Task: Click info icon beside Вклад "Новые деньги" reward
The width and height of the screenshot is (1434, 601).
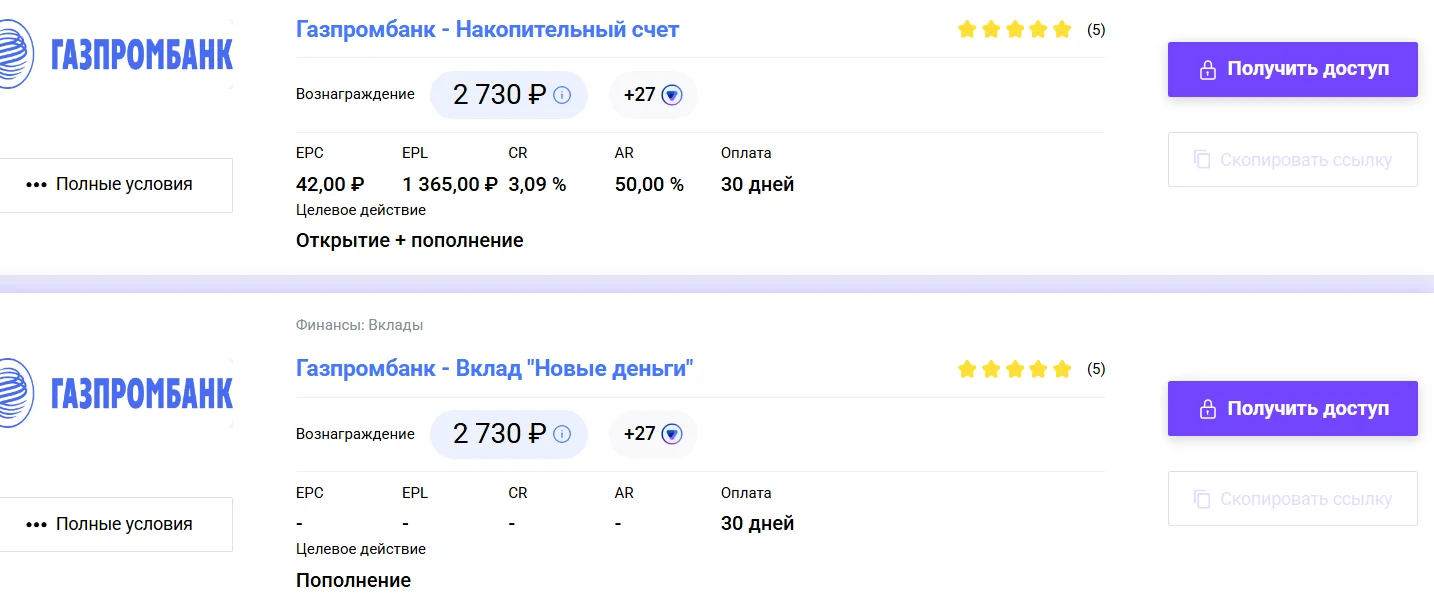Action: tap(562, 434)
